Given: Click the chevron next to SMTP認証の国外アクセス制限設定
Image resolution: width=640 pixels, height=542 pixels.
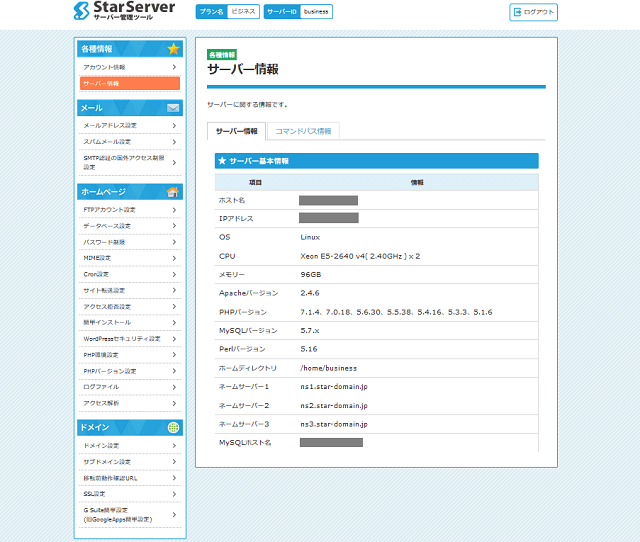Looking at the screenshot, I should click(x=174, y=162).
